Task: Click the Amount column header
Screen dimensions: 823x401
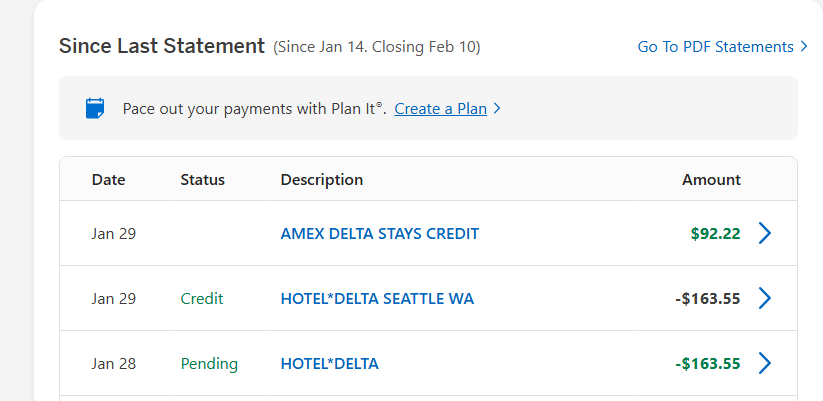Action: (x=711, y=180)
